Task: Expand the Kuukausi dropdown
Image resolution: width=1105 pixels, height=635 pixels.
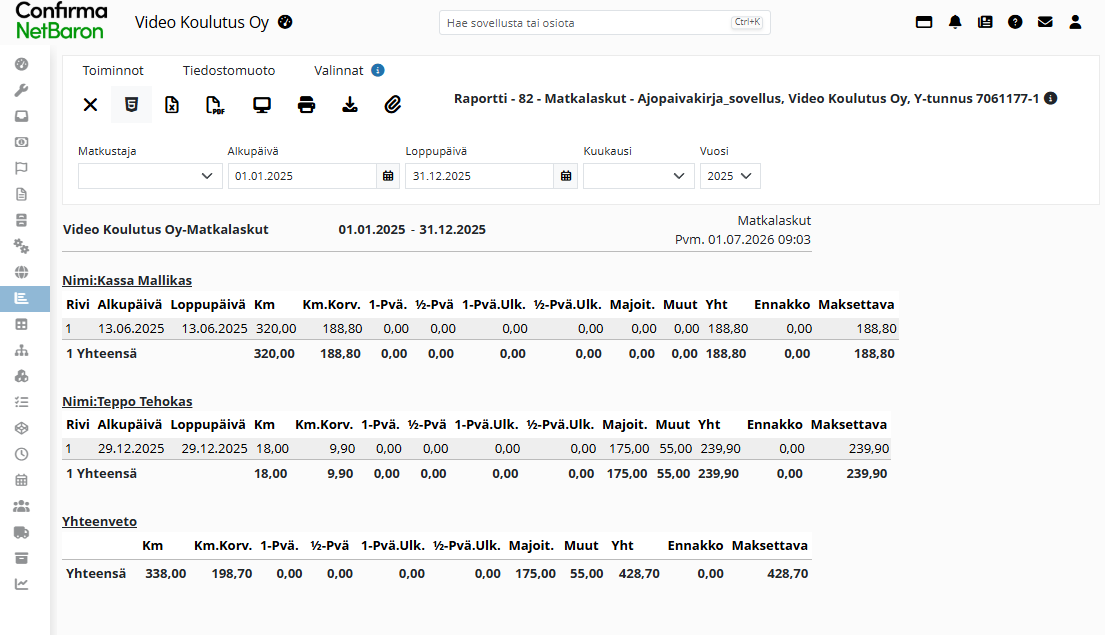Action: [x=638, y=176]
